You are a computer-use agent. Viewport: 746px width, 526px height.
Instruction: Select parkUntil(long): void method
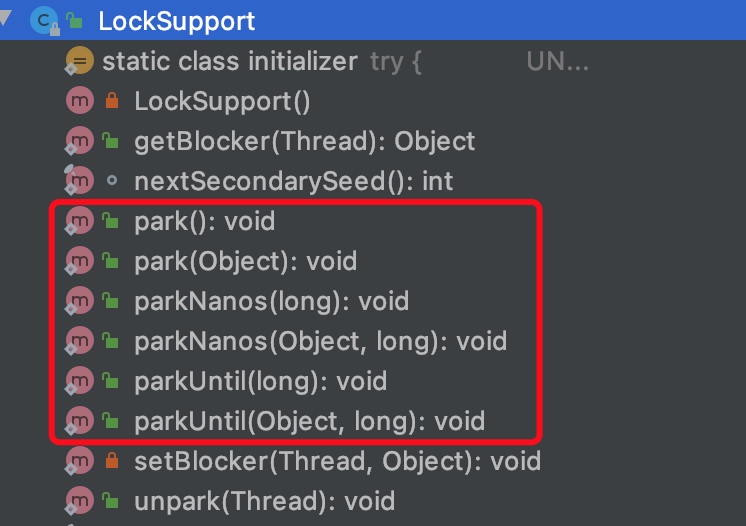pyautogui.click(x=261, y=381)
